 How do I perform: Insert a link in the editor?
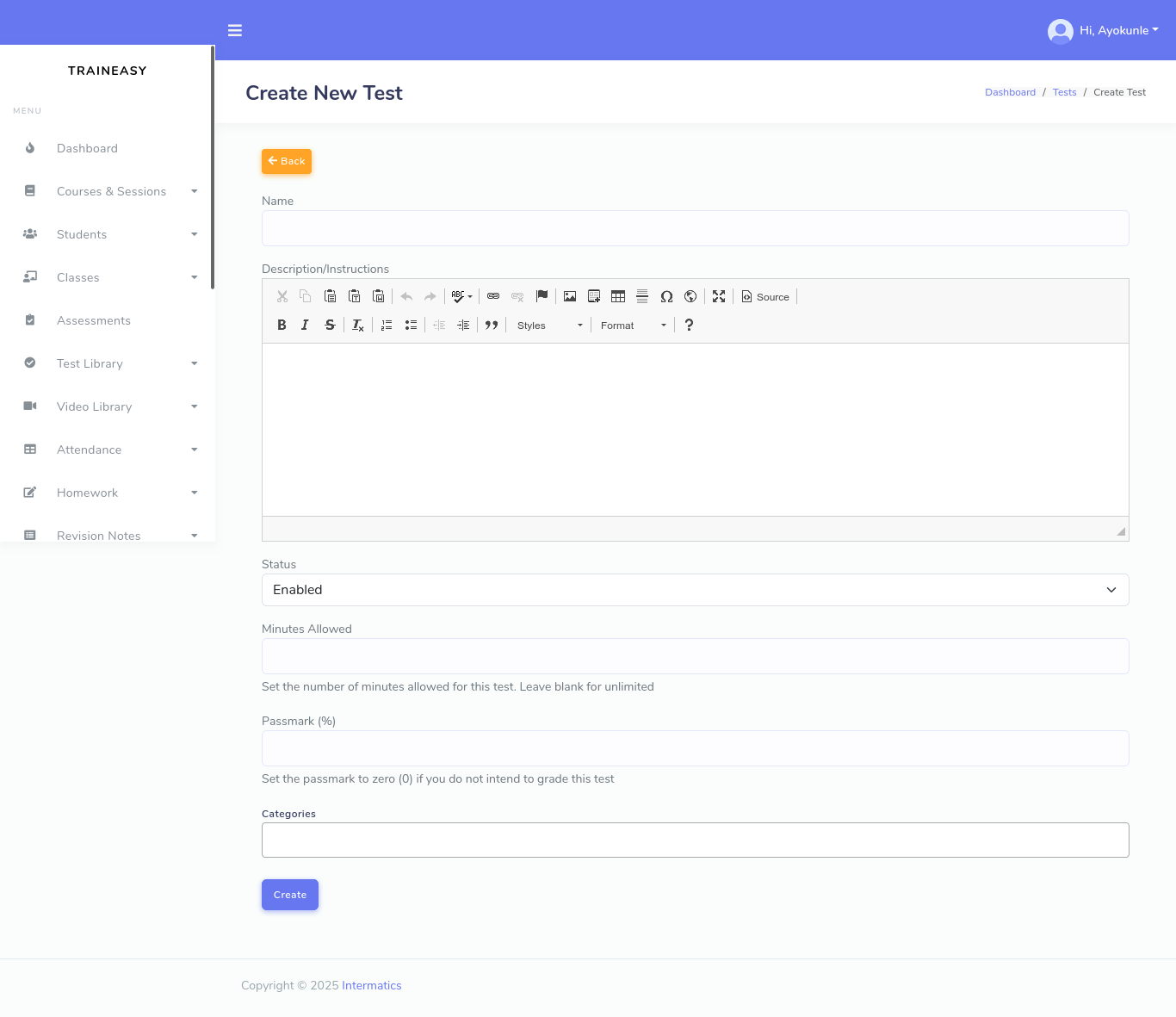point(493,297)
